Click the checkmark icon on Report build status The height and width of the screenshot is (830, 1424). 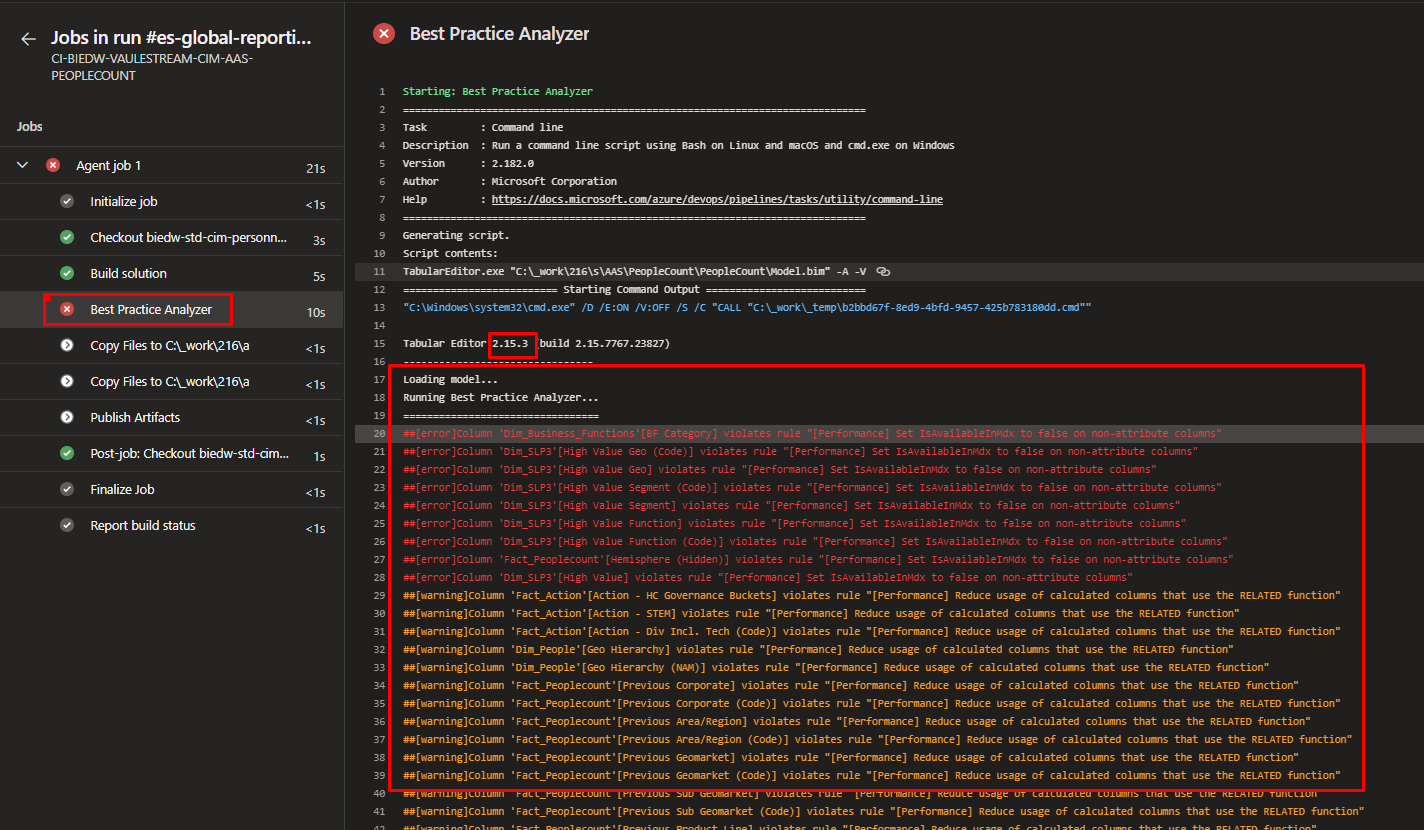click(66, 525)
